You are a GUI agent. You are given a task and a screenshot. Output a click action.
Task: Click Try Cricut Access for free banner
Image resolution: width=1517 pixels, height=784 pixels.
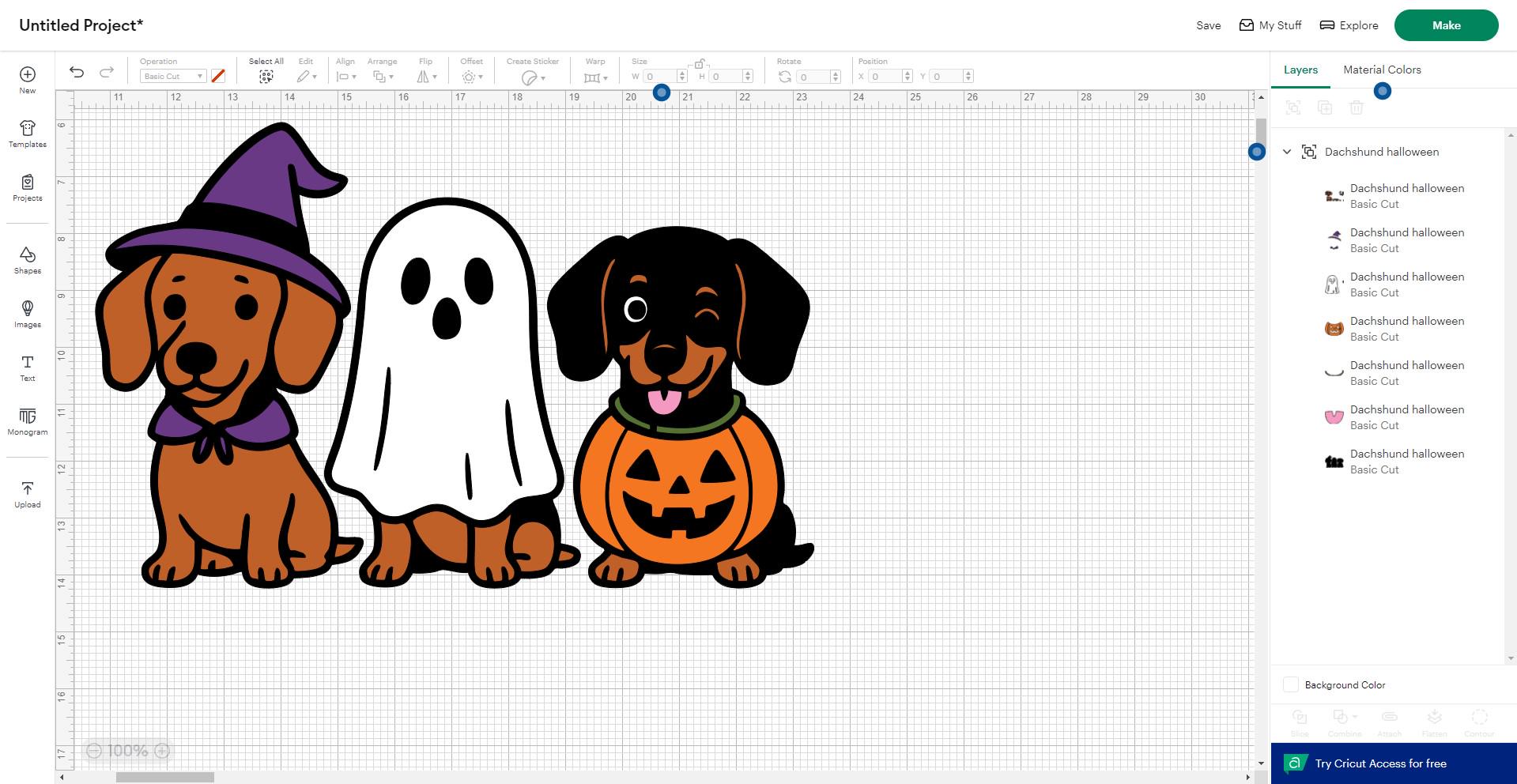(1394, 763)
